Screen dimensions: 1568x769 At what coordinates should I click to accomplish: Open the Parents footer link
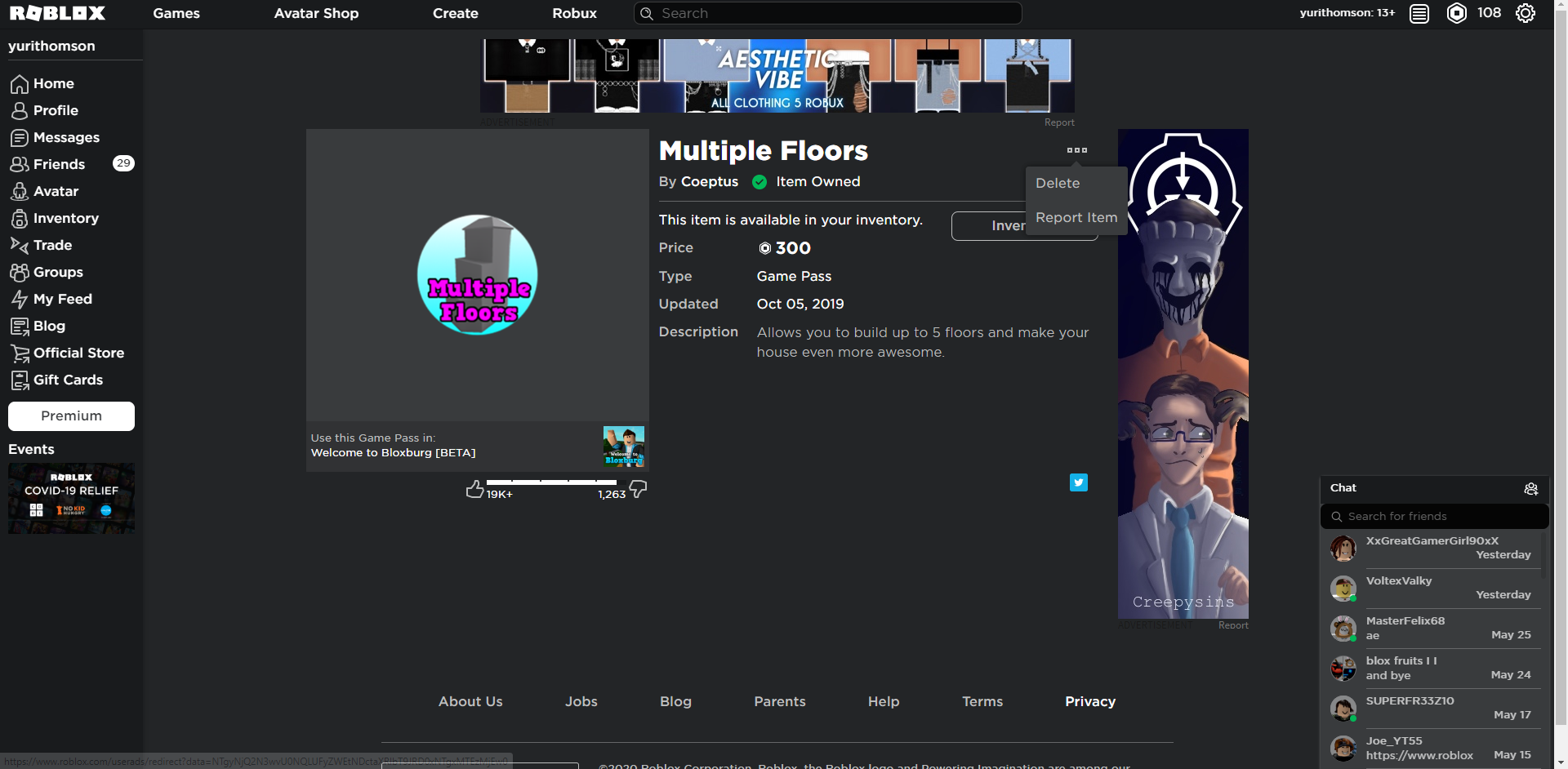tap(780, 702)
